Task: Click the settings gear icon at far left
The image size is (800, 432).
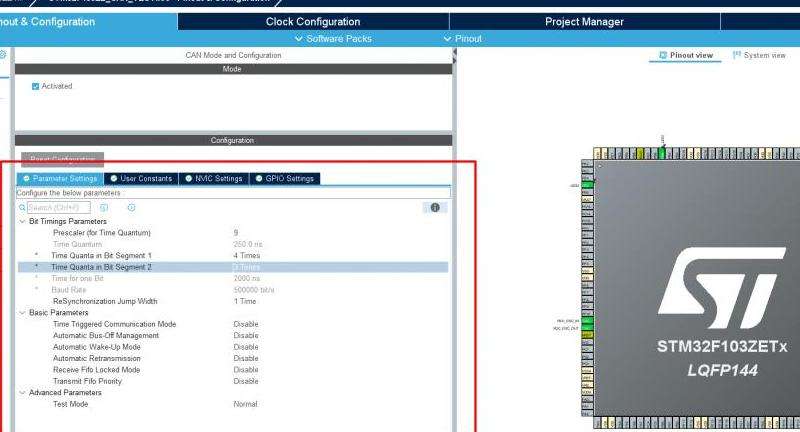Action: tap(3, 55)
